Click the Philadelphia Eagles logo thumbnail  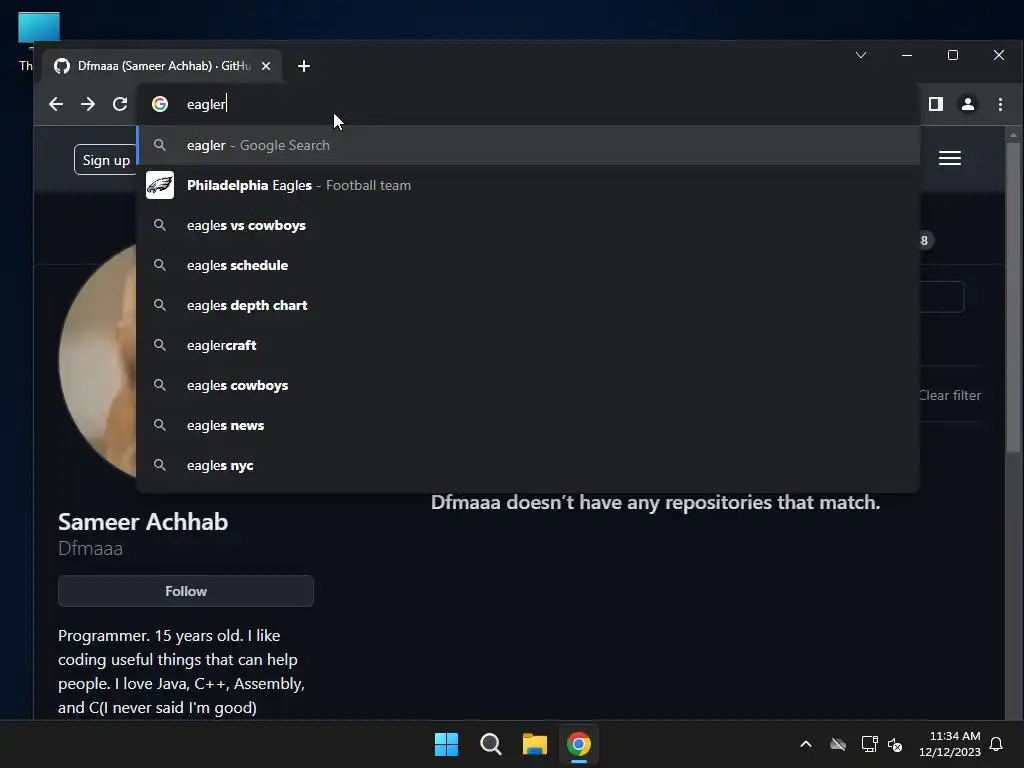click(160, 185)
